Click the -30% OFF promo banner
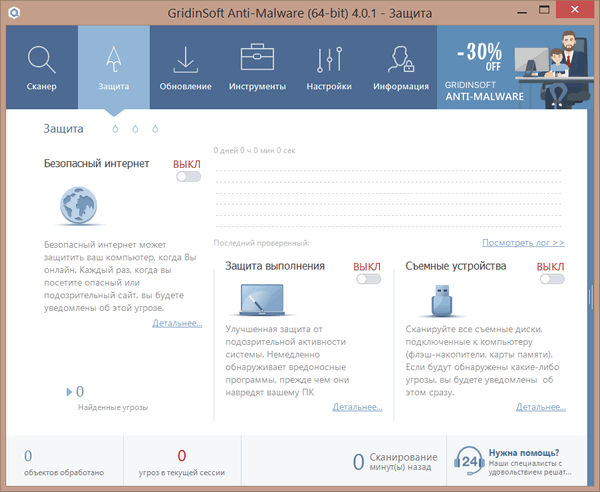600x492 pixels. coord(515,67)
